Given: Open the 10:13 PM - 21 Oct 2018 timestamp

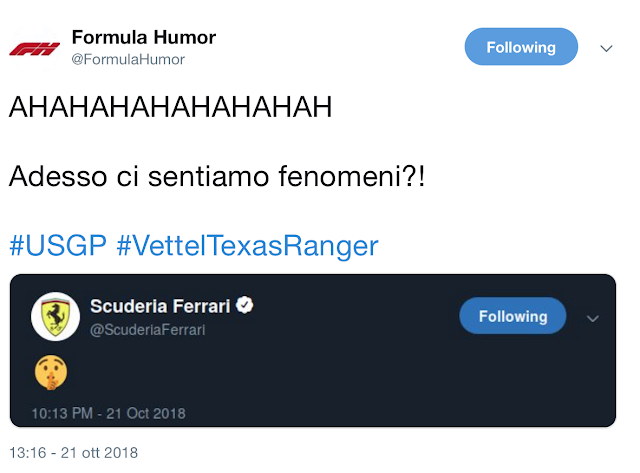Looking at the screenshot, I should (108, 413).
